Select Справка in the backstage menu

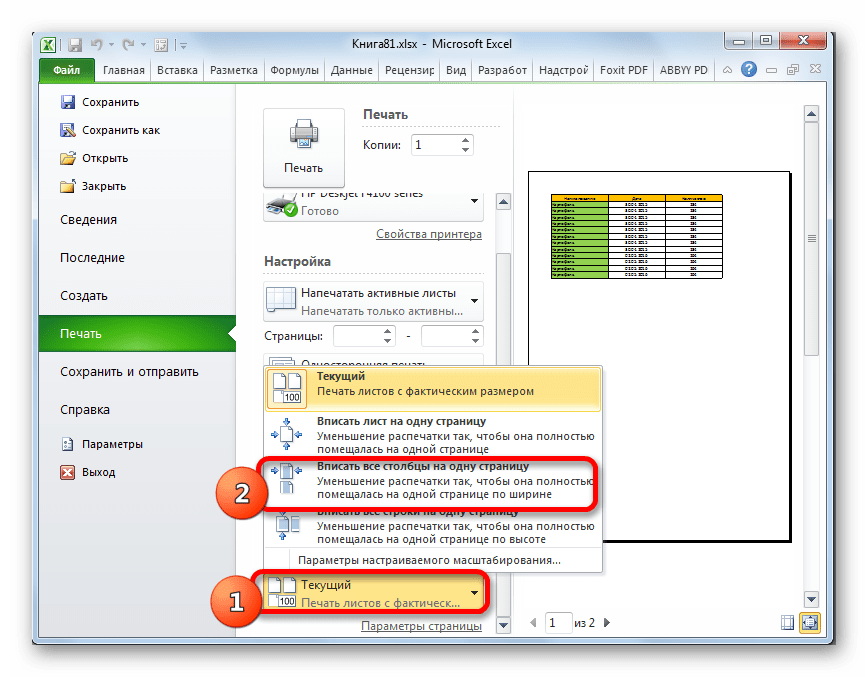(x=85, y=410)
